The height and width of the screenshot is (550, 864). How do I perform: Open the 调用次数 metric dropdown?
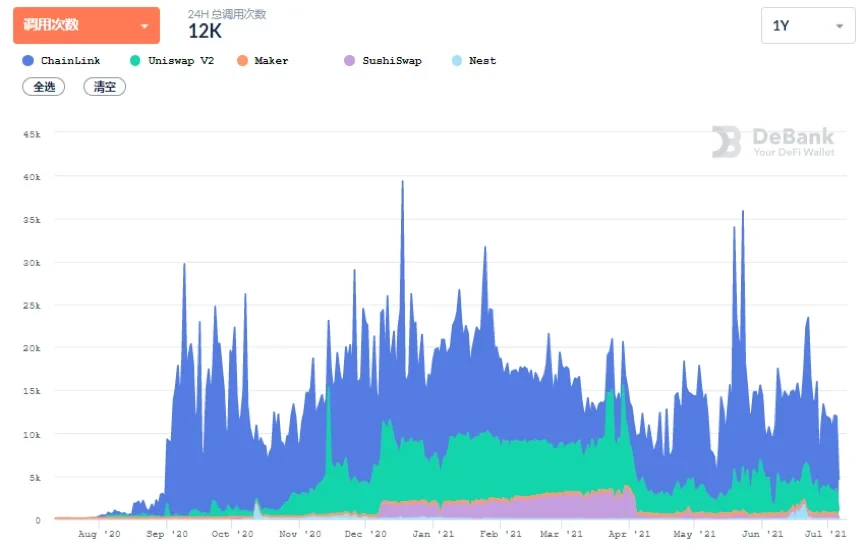click(86, 25)
